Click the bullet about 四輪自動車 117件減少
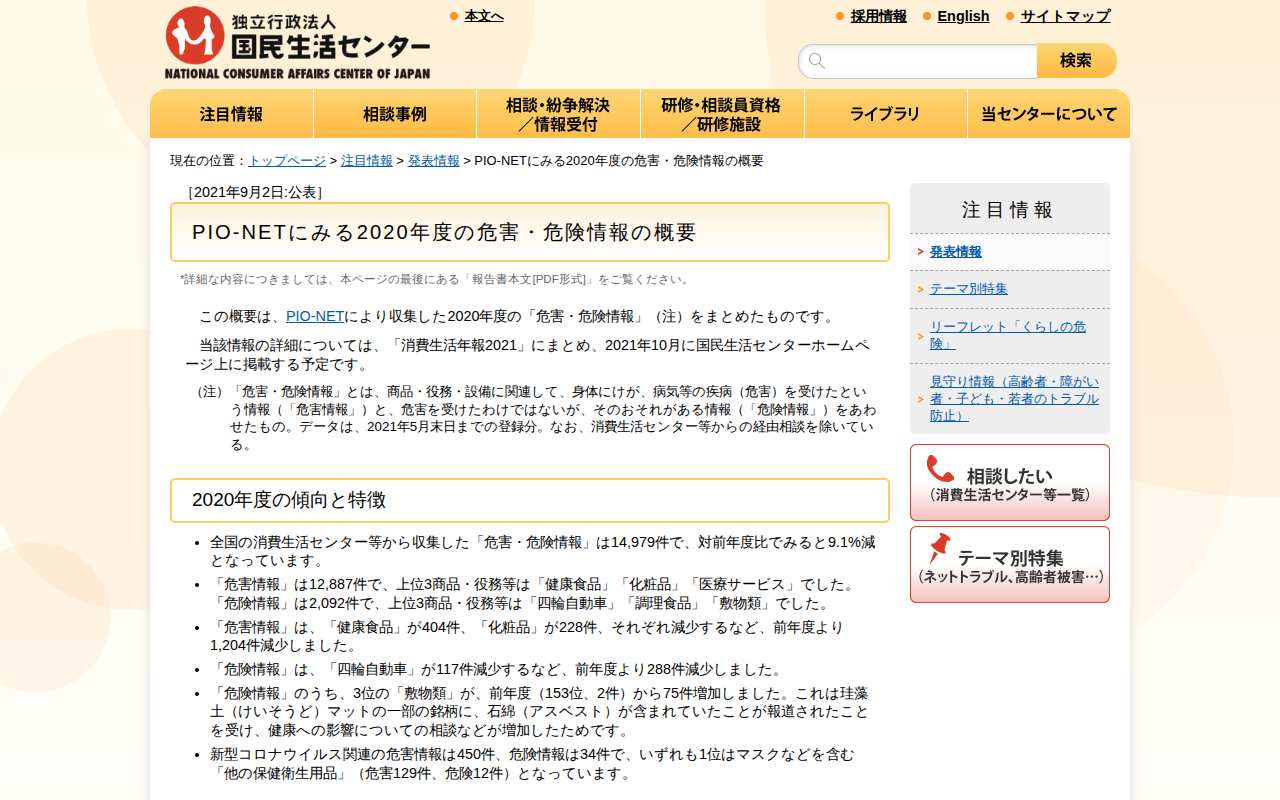Image resolution: width=1280 pixels, height=800 pixels. coord(497,669)
